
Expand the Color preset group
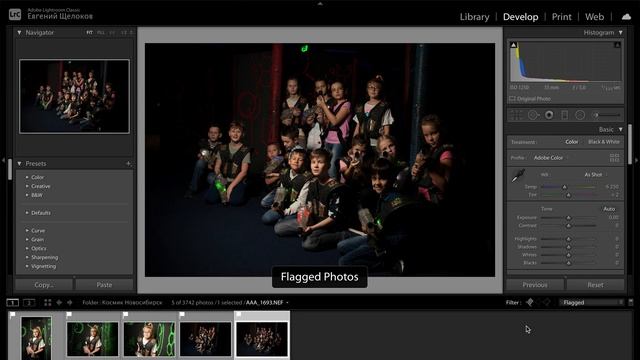[27, 177]
